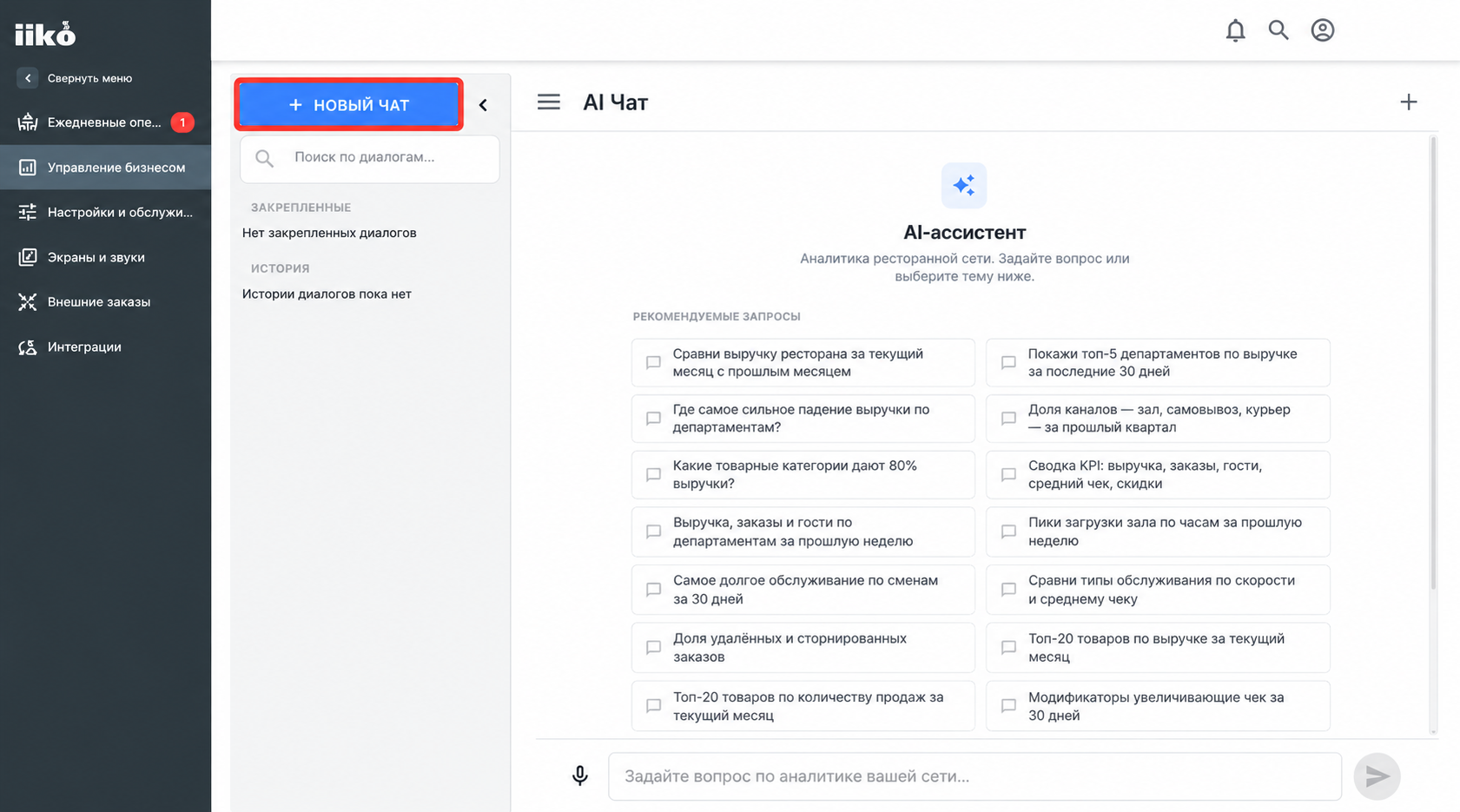Choose Топ-20 товаров по количеству продаж
Viewport: 1460px width, 812px height.
[x=803, y=706]
